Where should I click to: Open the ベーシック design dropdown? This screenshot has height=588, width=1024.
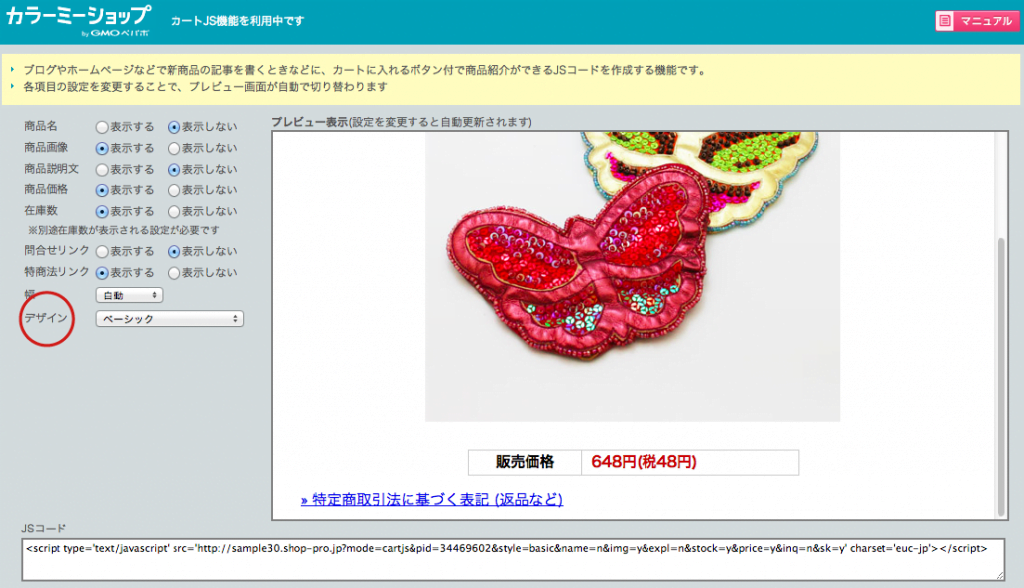tap(168, 319)
